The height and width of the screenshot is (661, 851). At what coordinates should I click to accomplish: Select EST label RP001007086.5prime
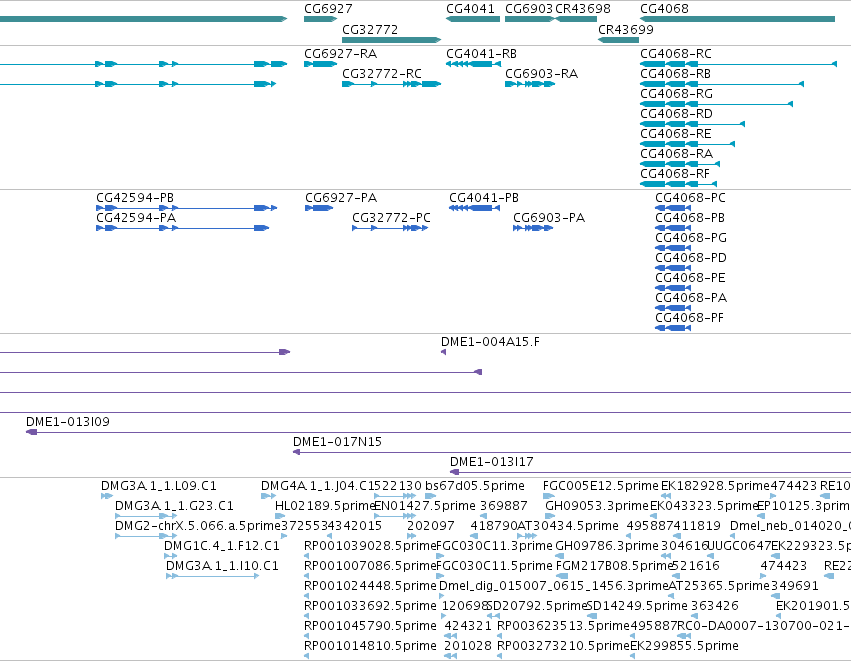[370, 566]
